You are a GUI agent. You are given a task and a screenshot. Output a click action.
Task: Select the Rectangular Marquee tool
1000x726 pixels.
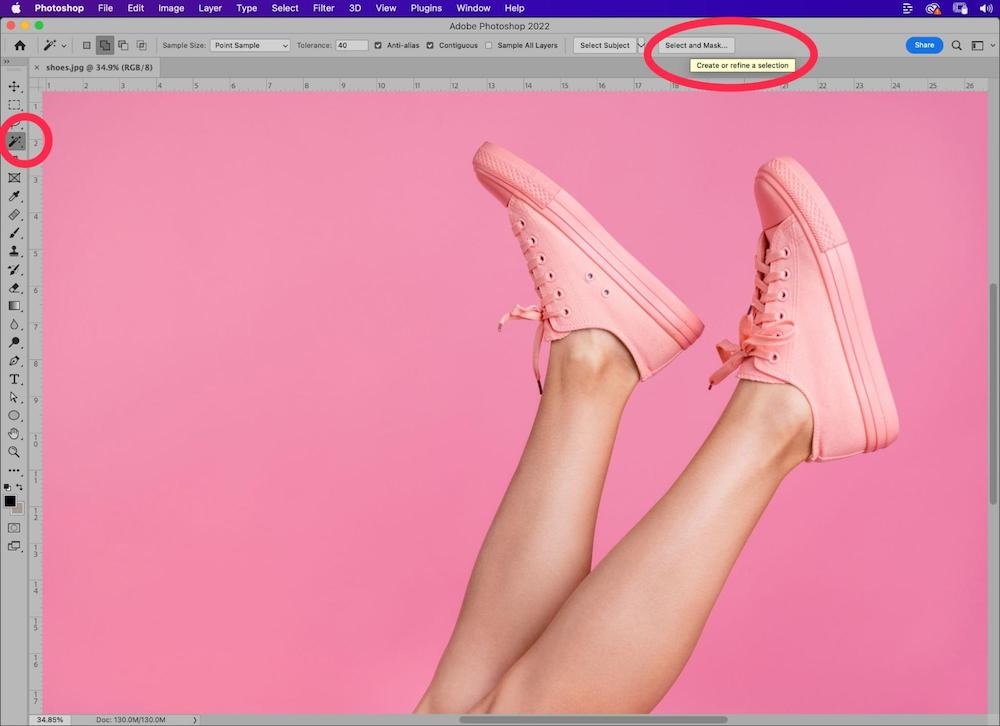tap(15, 105)
